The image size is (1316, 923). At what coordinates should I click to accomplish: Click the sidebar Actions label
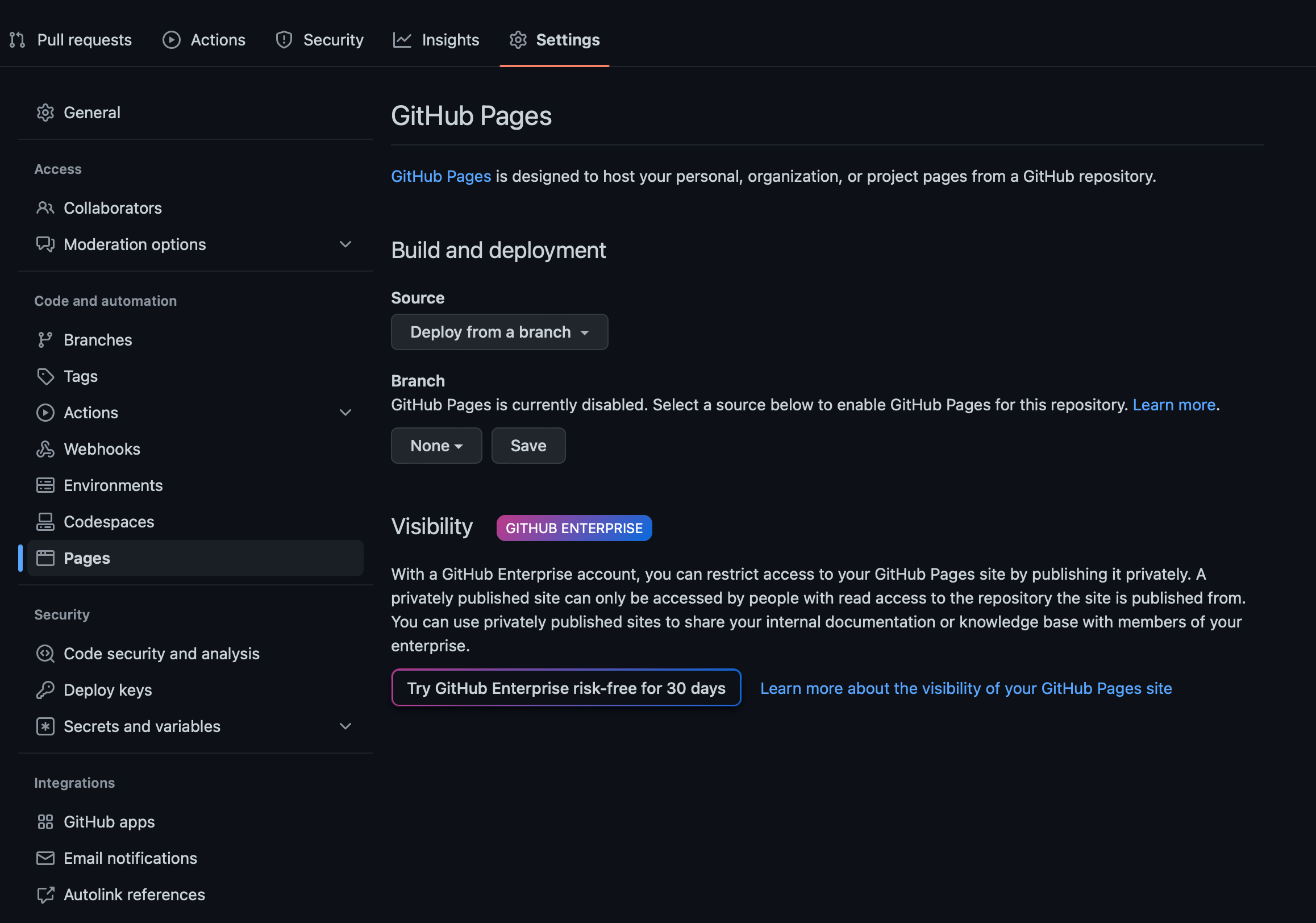[x=91, y=412]
